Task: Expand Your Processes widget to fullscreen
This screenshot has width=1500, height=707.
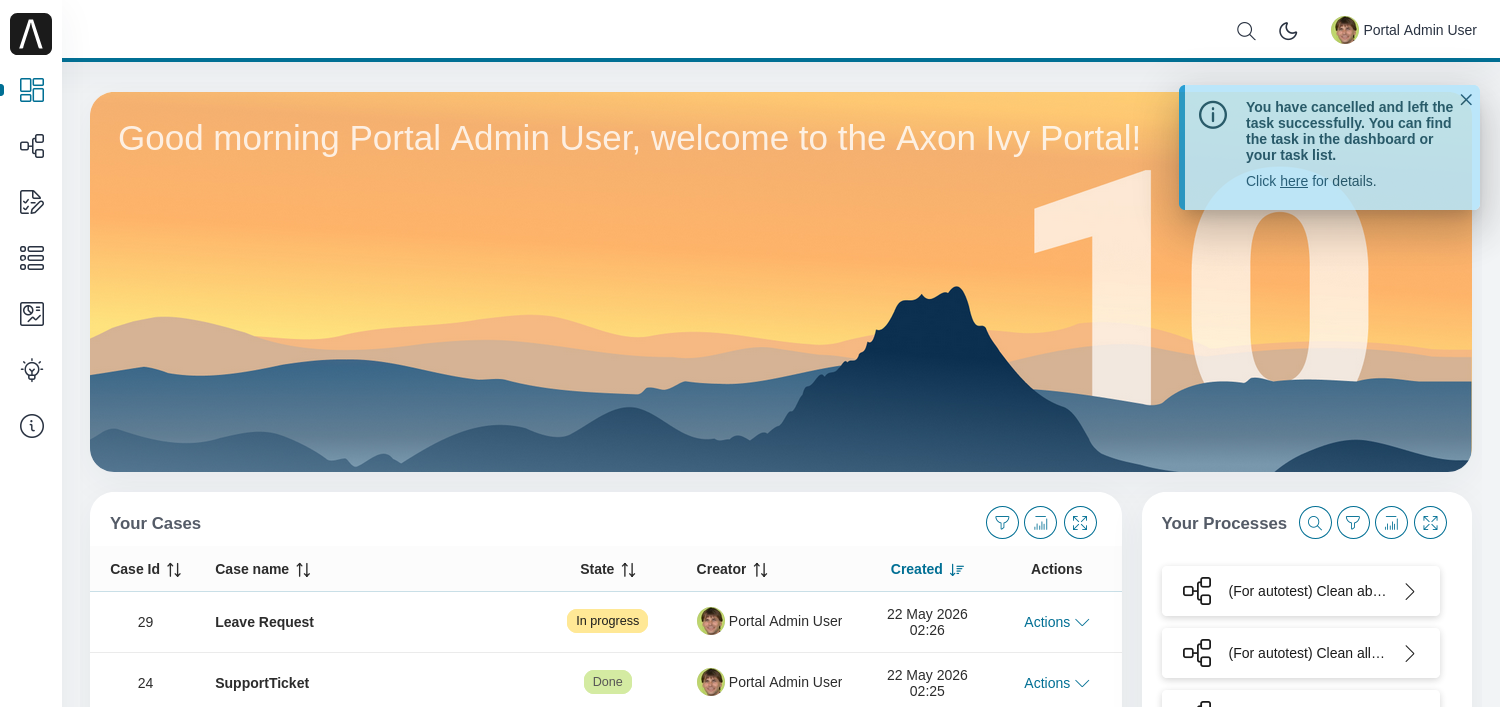Action: tap(1430, 522)
